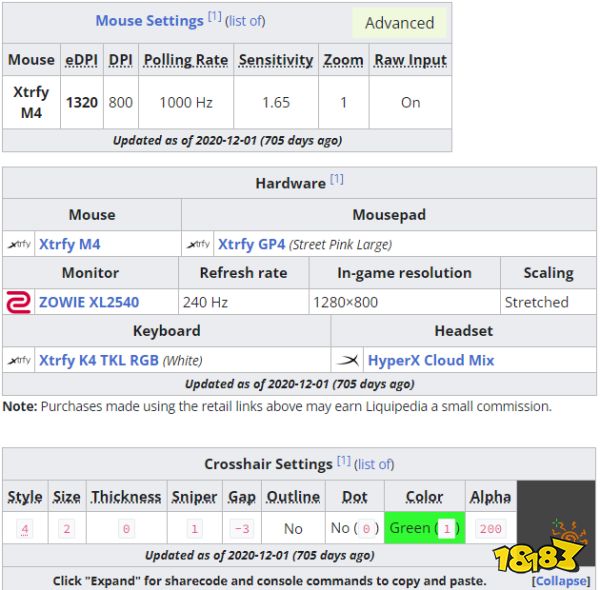Viewport: 600px width, 590px height.
Task: Click the Raw Input column header
Action: click(411, 60)
